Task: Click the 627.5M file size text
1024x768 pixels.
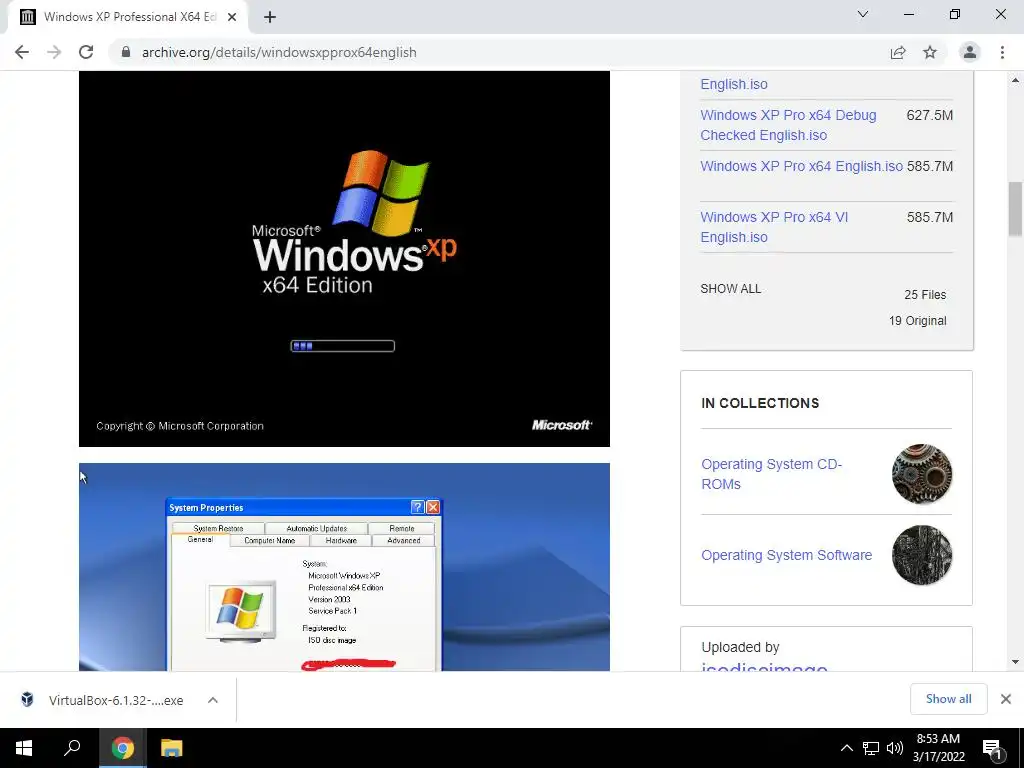Action: [x=929, y=115]
